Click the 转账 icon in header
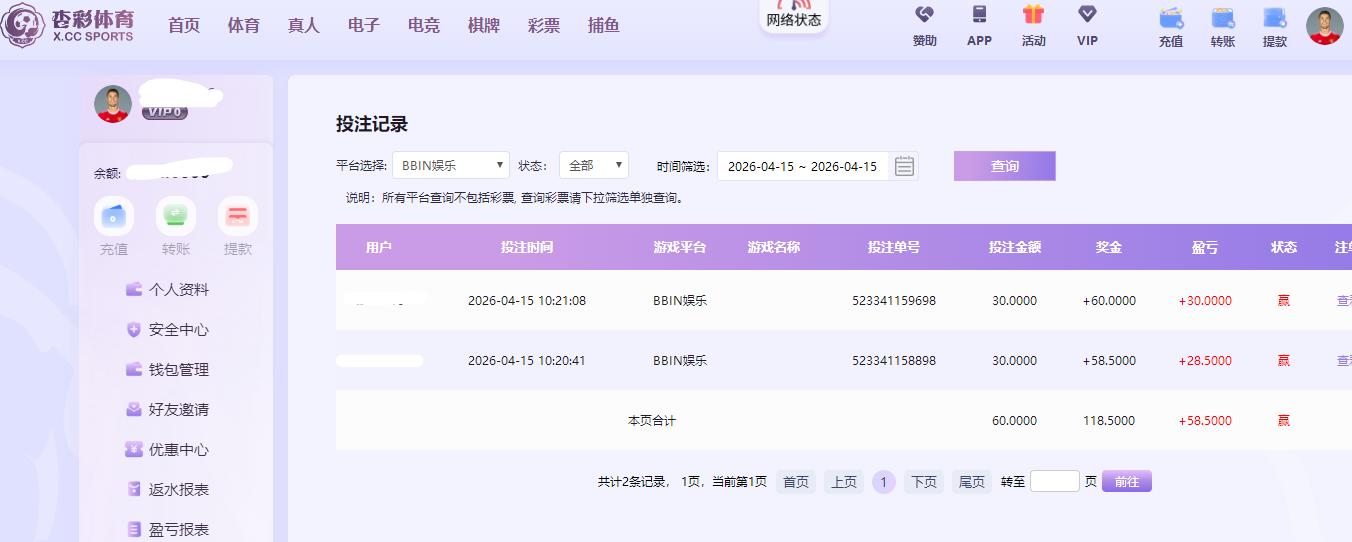 [x=1222, y=18]
